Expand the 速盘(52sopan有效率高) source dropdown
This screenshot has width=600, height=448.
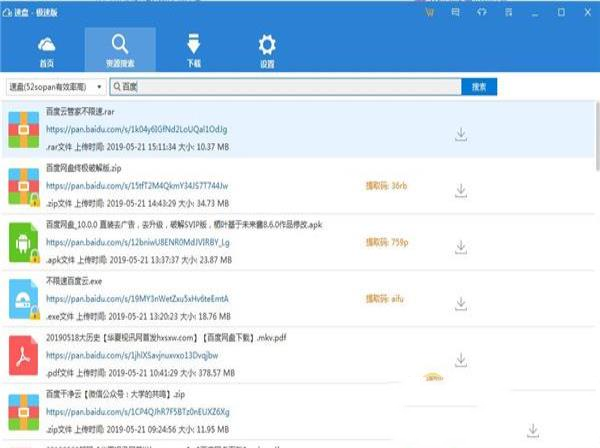[x=55, y=87]
